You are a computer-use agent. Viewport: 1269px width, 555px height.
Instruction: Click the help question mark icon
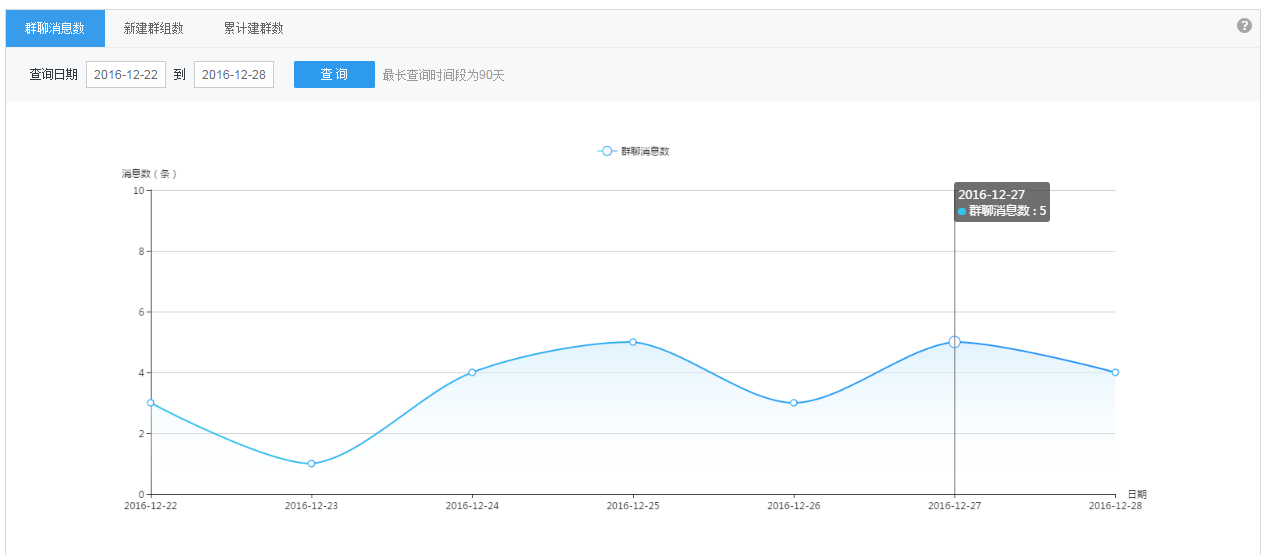1244,26
